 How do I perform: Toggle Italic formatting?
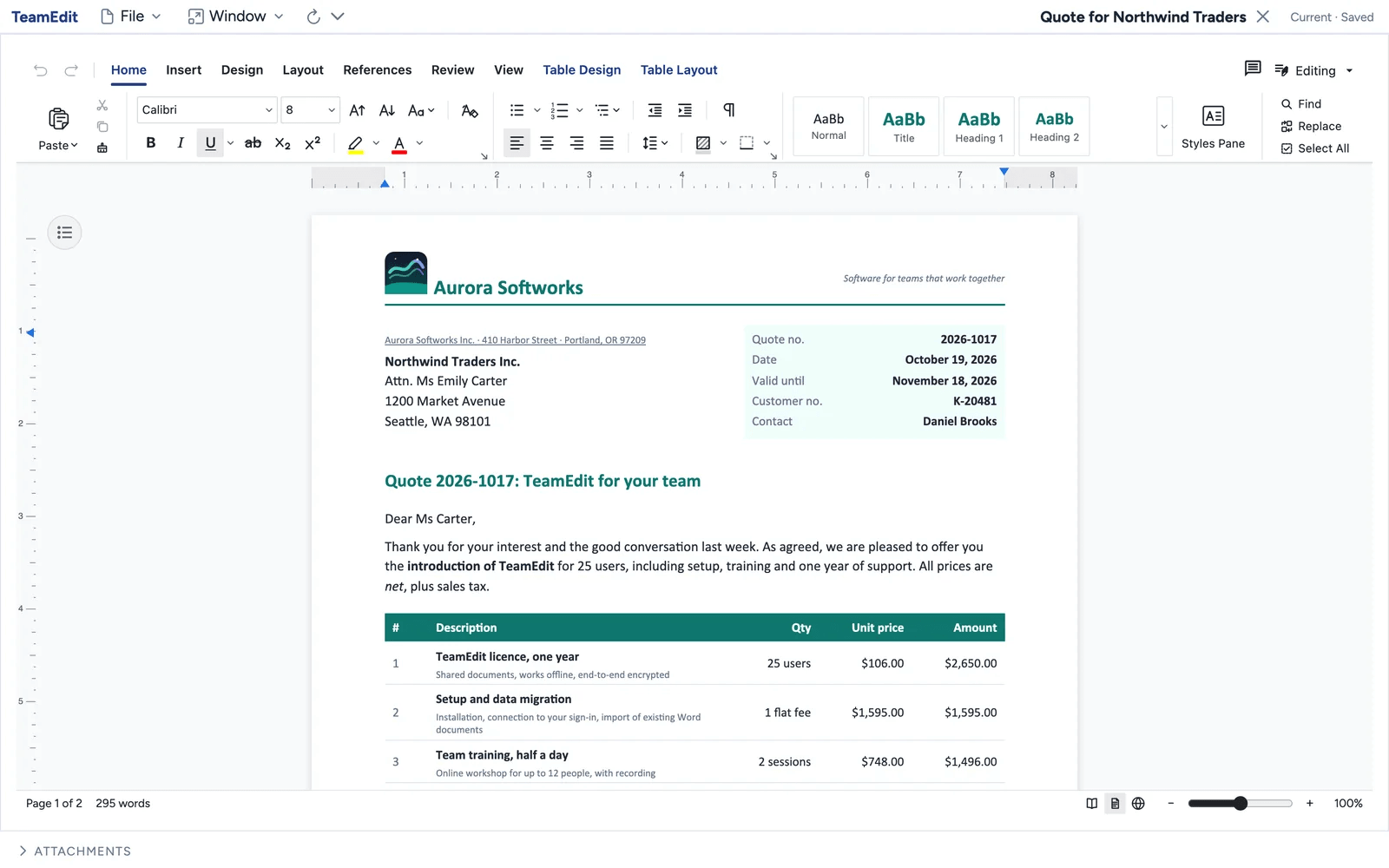click(181, 143)
